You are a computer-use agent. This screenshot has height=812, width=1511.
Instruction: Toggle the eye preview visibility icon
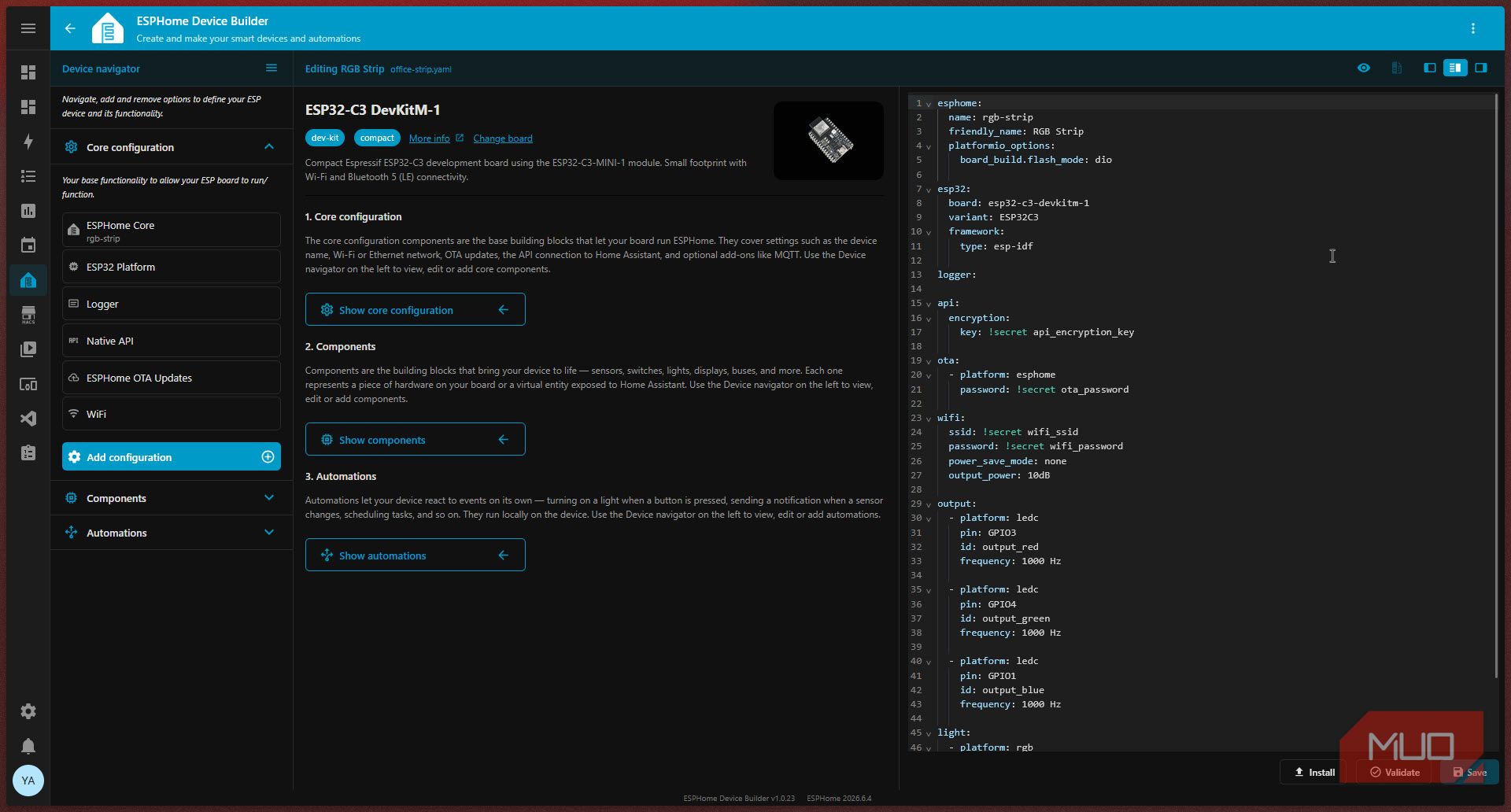click(x=1364, y=68)
